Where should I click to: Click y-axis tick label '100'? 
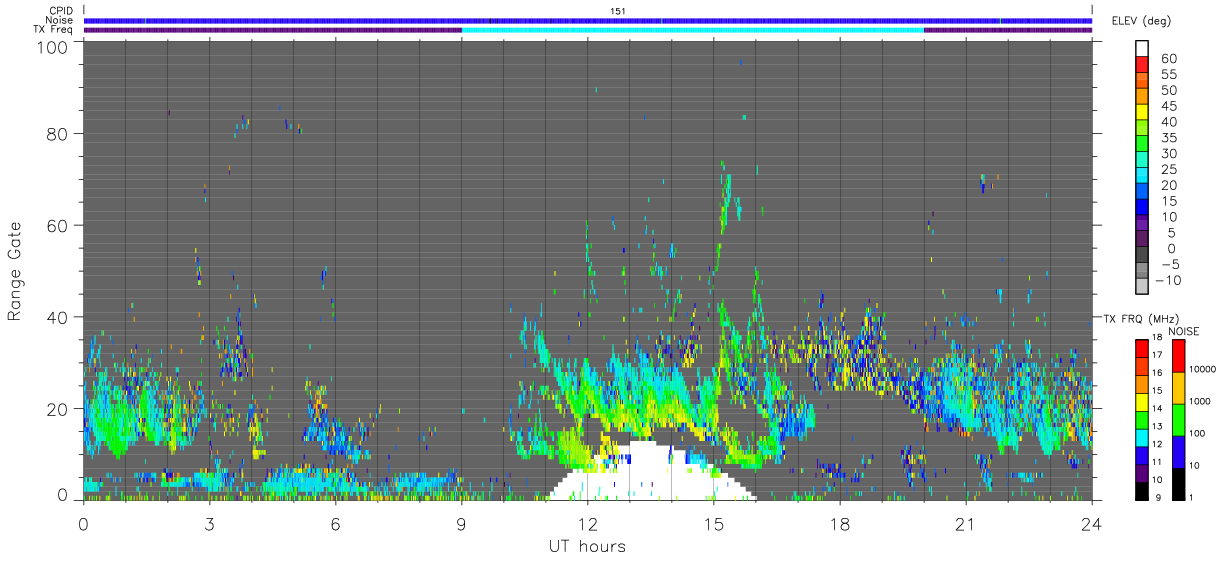tap(52, 46)
